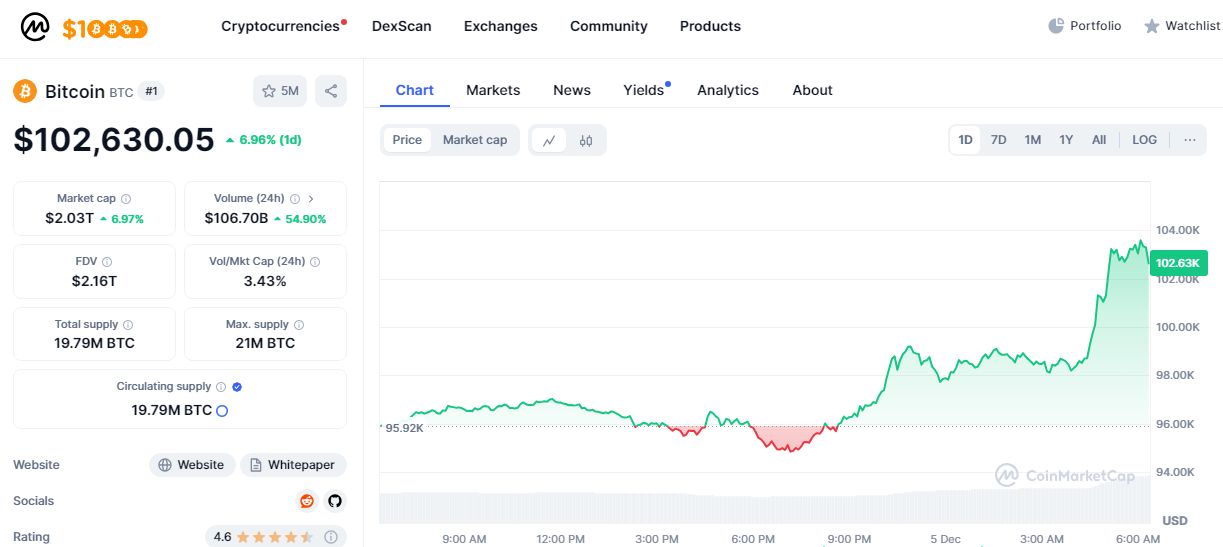Image resolution: width=1223 pixels, height=547 pixels.
Task: Open the Bitcoin Whitepaper button
Action: pos(293,465)
